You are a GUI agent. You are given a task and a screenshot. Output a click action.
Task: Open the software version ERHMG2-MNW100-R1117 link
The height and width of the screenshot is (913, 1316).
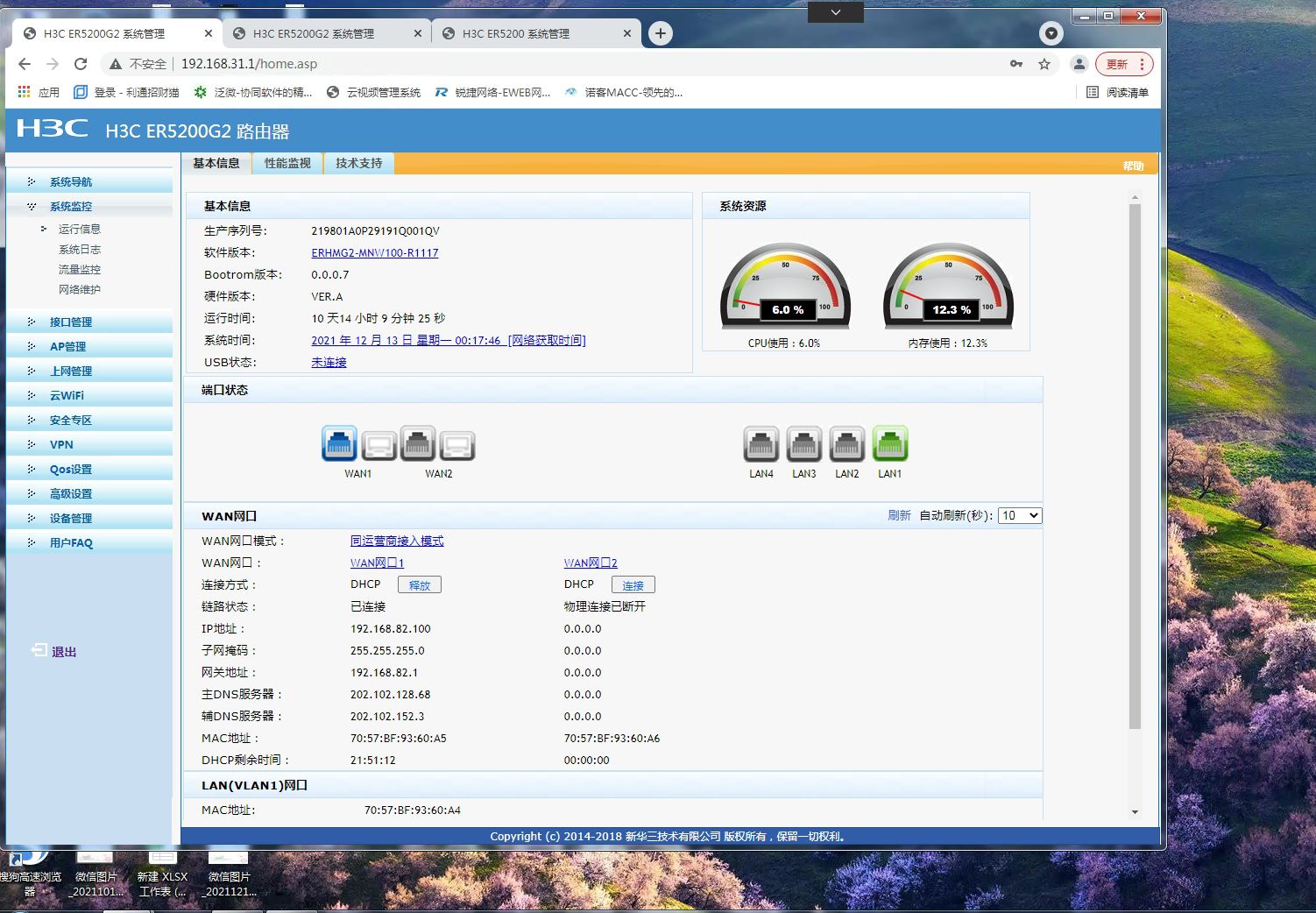point(374,253)
